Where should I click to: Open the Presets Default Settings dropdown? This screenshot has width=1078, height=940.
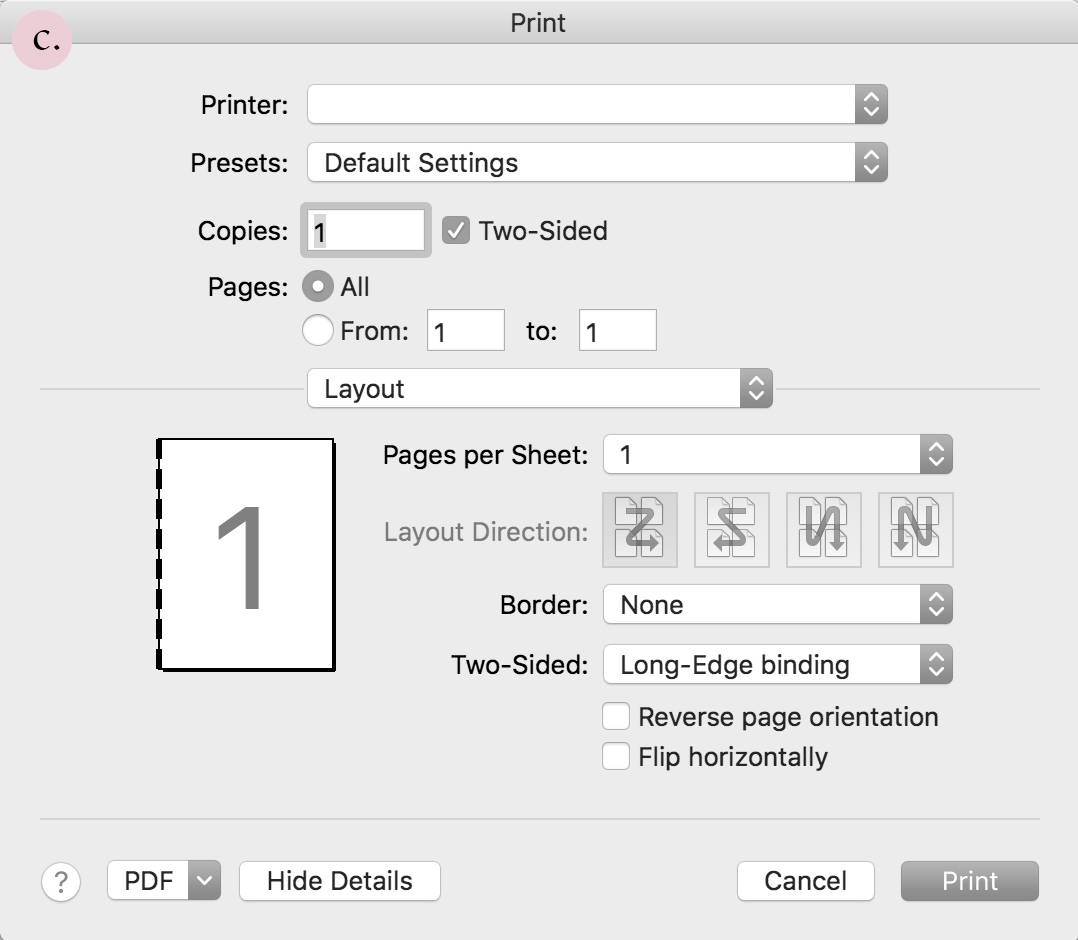click(x=597, y=162)
